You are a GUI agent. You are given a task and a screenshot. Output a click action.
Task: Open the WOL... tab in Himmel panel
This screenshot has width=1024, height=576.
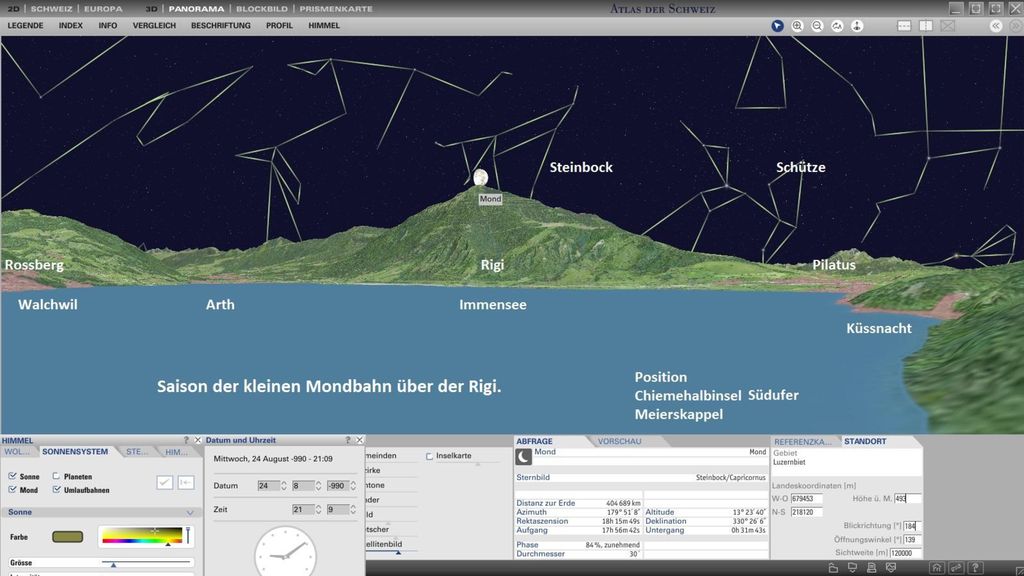pyautogui.click(x=17, y=452)
